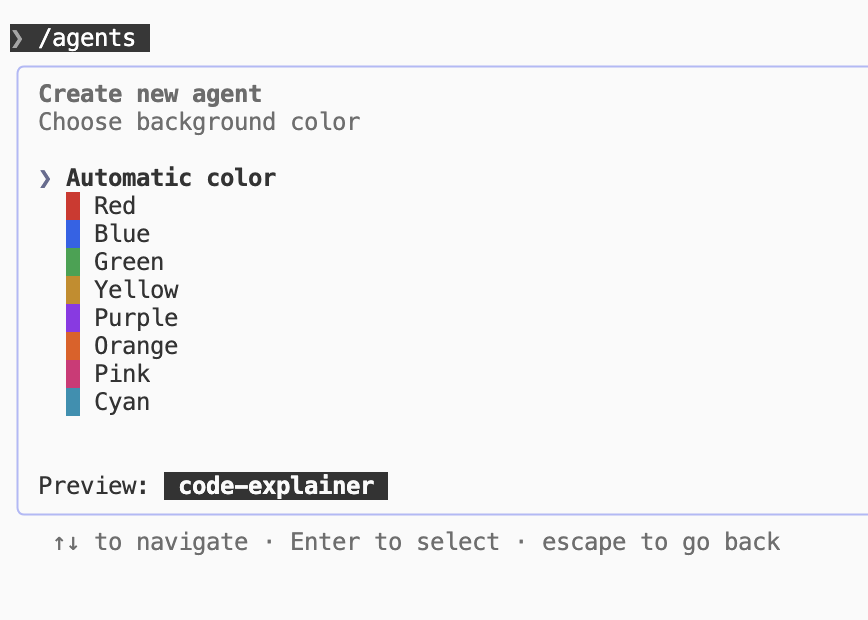Select the Purple text entry
868x620 pixels.
136,318
